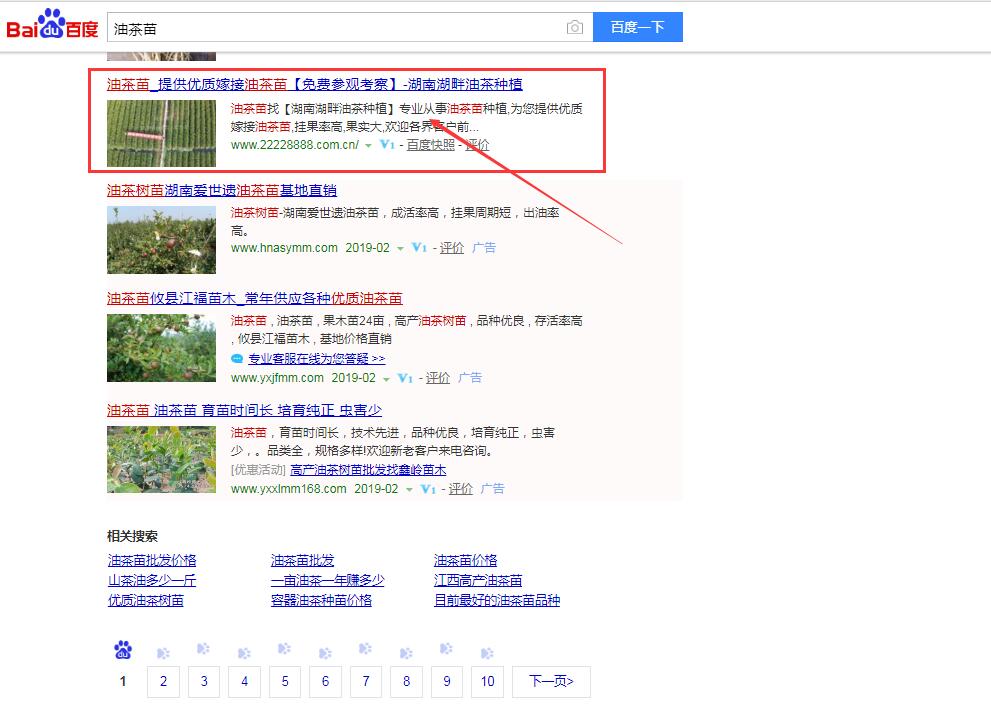The width and height of the screenshot is (991, 721).
Task: Click V1 badge beside www.yxjfmm.com
Action: 405,378
